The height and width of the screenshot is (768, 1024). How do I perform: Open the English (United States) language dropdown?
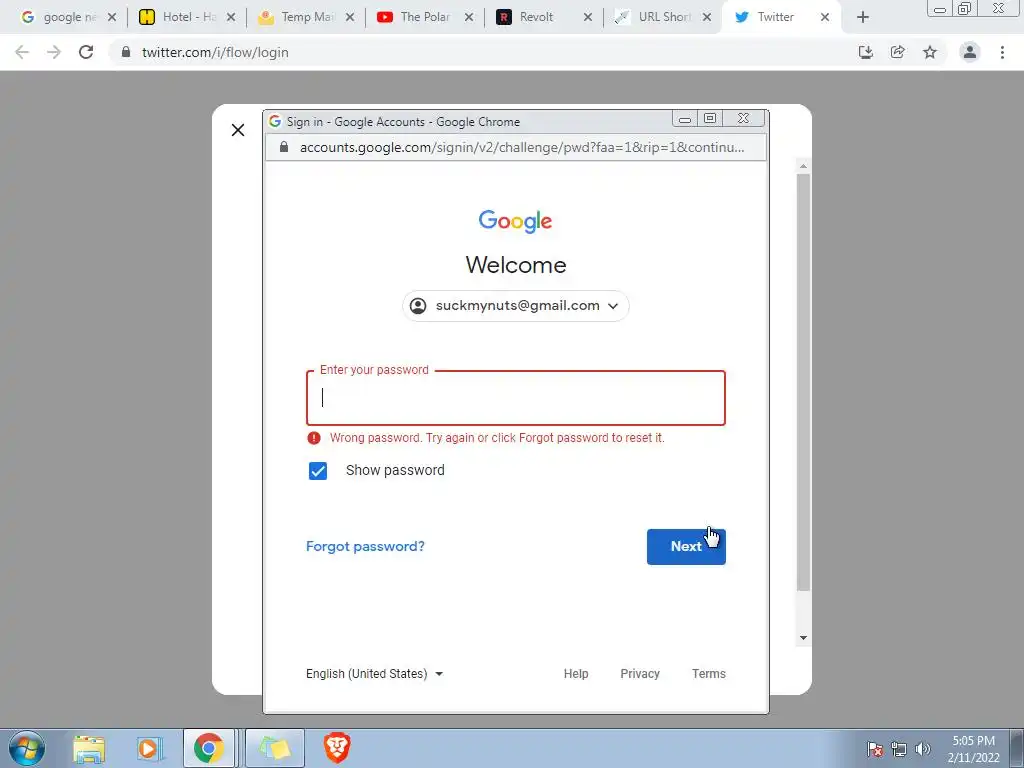click(x=375, y=674)
